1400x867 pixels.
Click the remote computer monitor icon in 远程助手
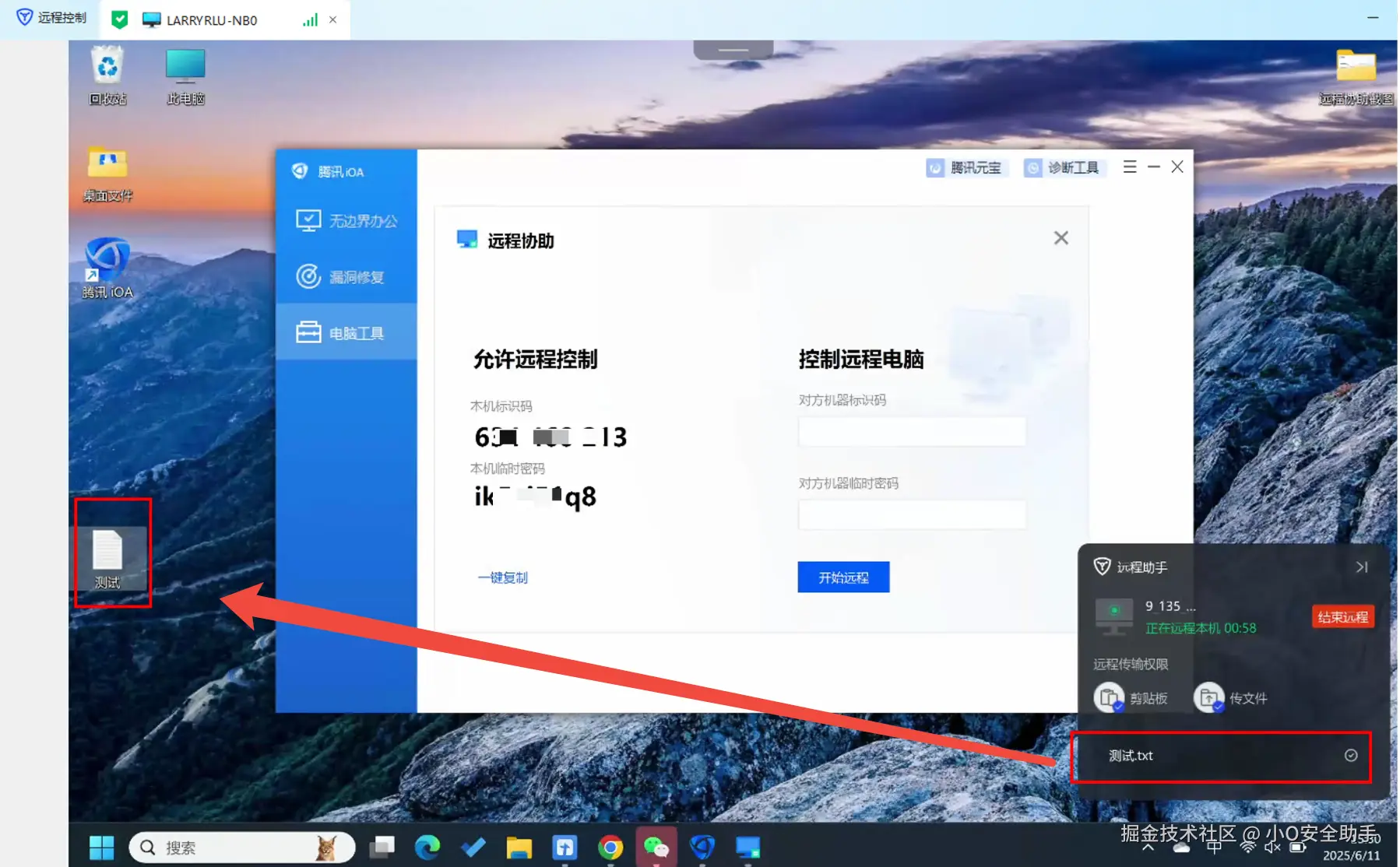click(x=1114, y=616)
